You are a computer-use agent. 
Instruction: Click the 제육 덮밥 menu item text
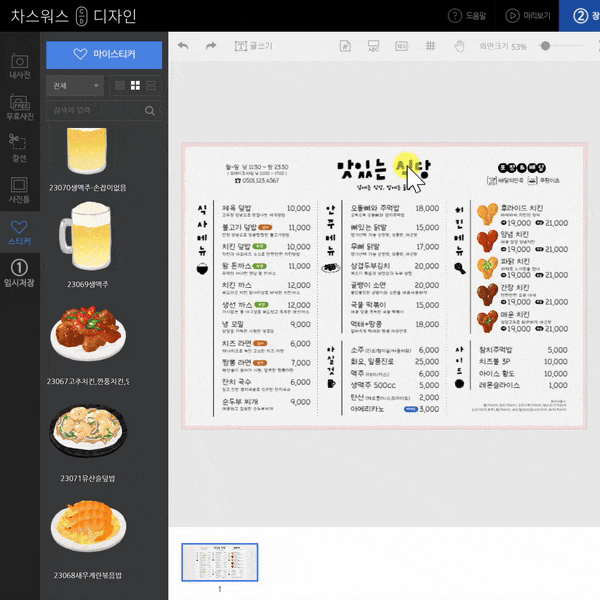236,208
